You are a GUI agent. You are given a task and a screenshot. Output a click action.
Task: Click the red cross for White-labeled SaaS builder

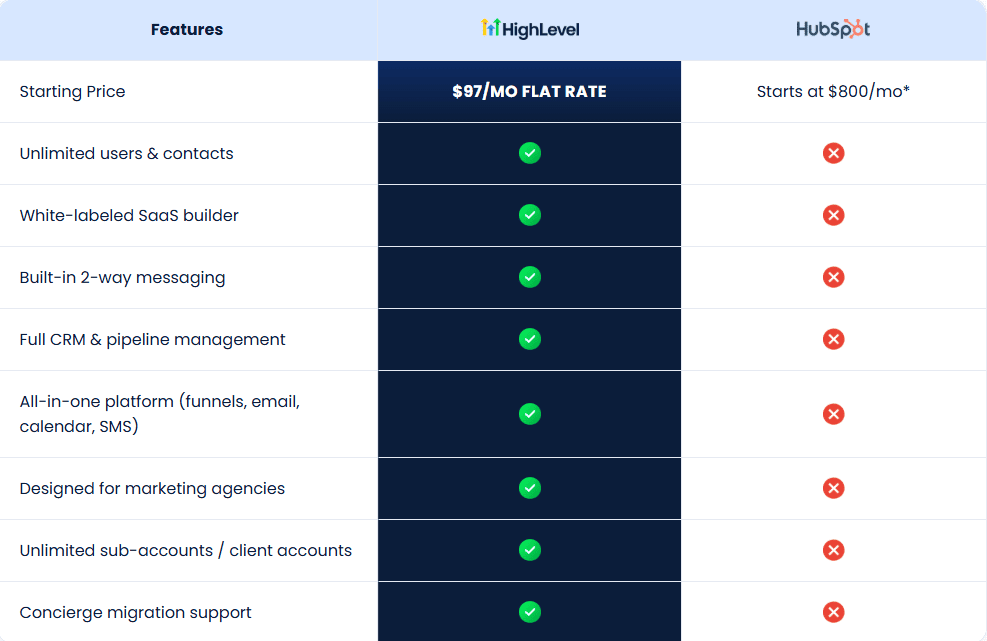coord(833,215)
